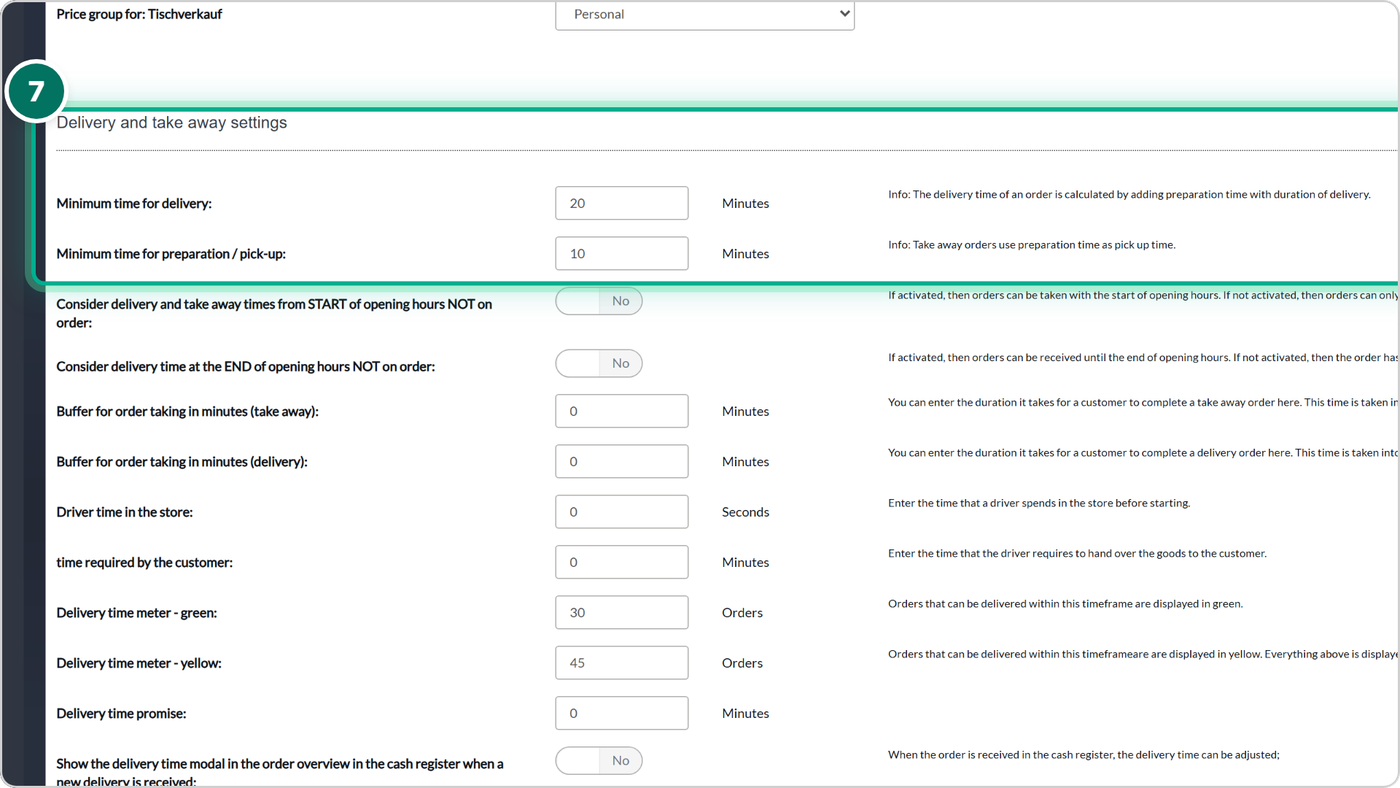Select info text about orders displayed in yellow

[x=1143, y=654]
